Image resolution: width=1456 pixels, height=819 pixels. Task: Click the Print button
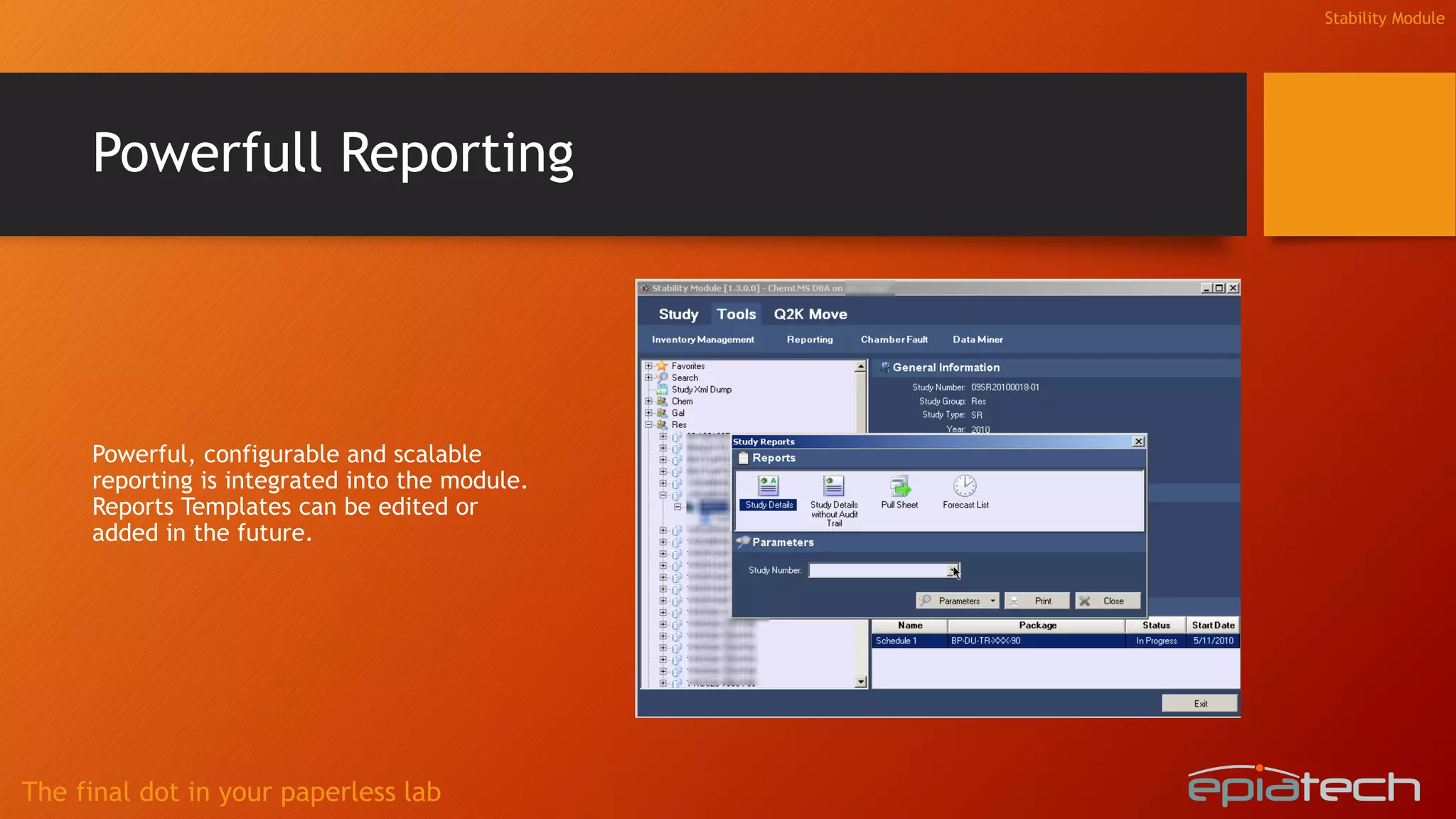pyautogui.click(x=1037, y=601)
